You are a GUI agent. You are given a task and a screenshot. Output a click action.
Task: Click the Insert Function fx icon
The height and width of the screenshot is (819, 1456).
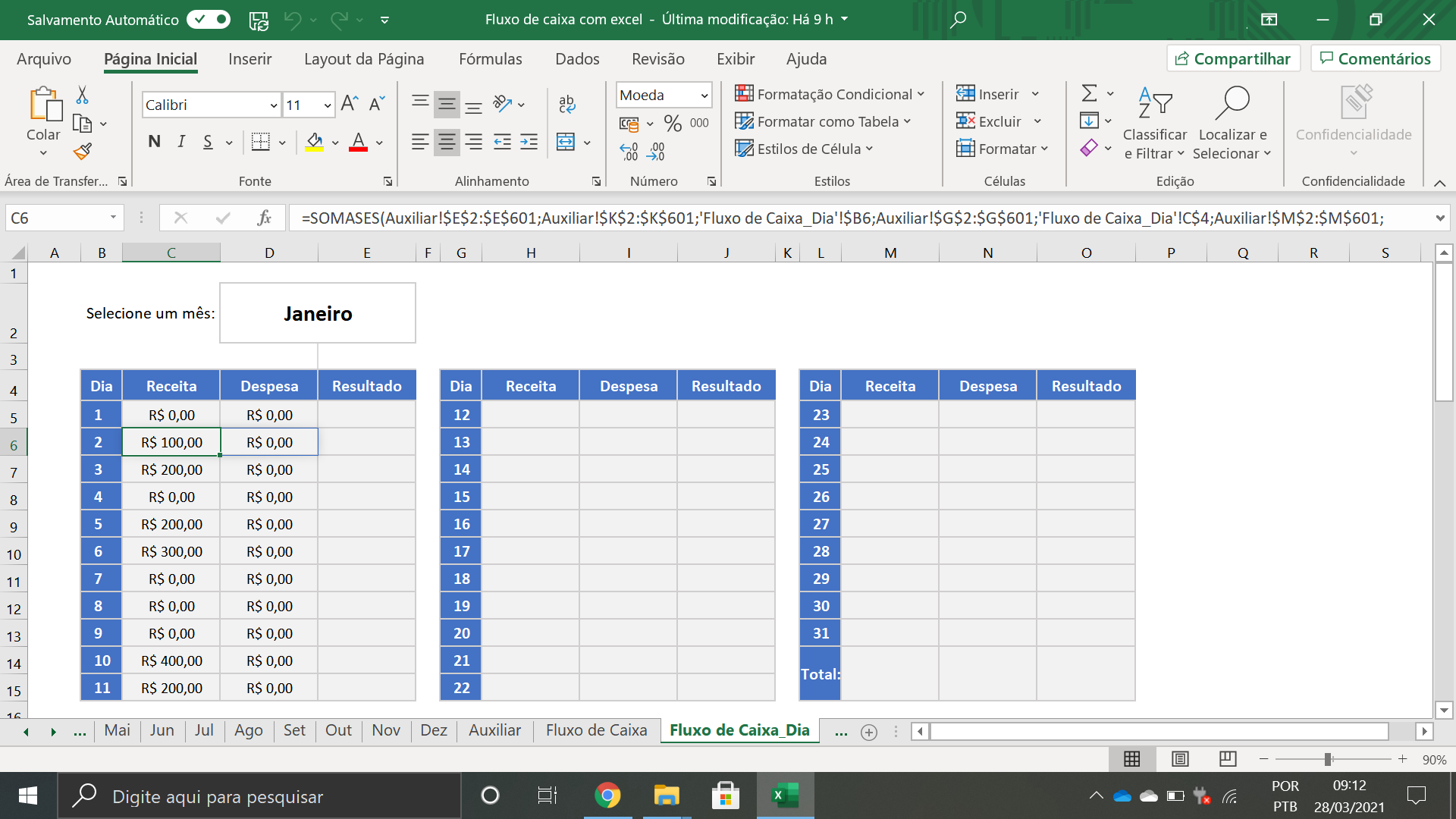264,218
